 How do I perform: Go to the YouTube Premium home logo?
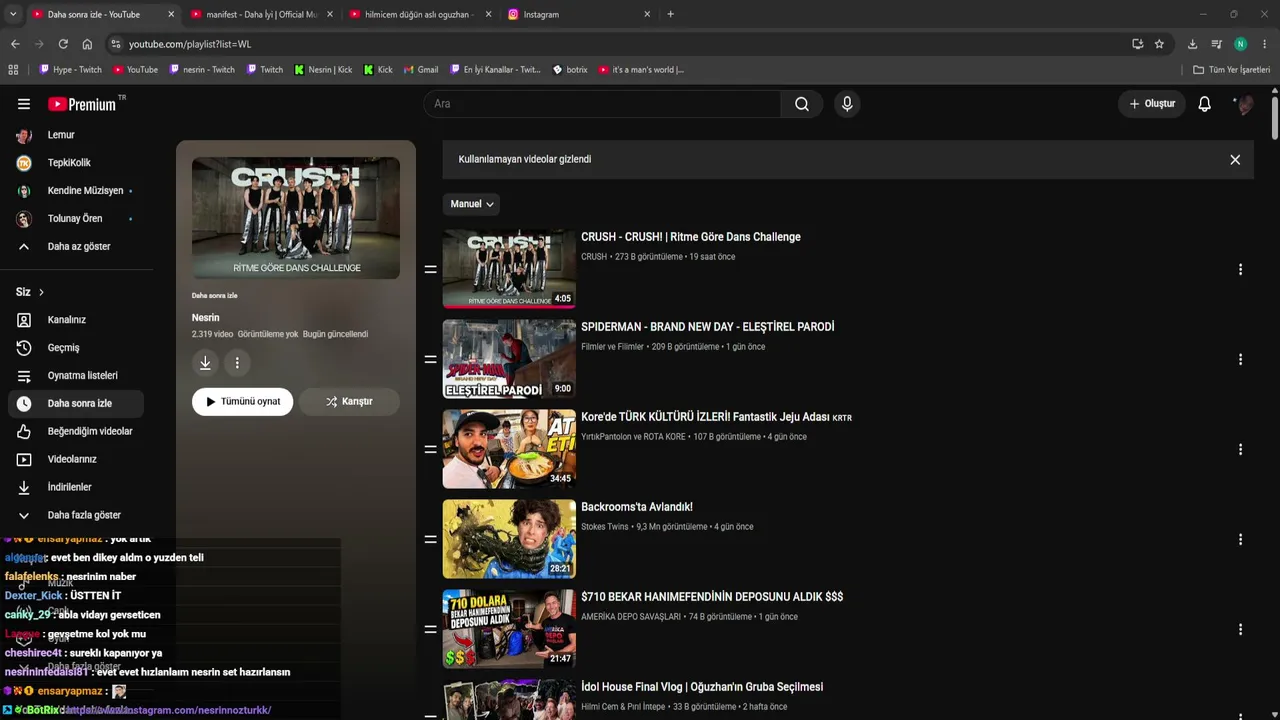point(82,104)
